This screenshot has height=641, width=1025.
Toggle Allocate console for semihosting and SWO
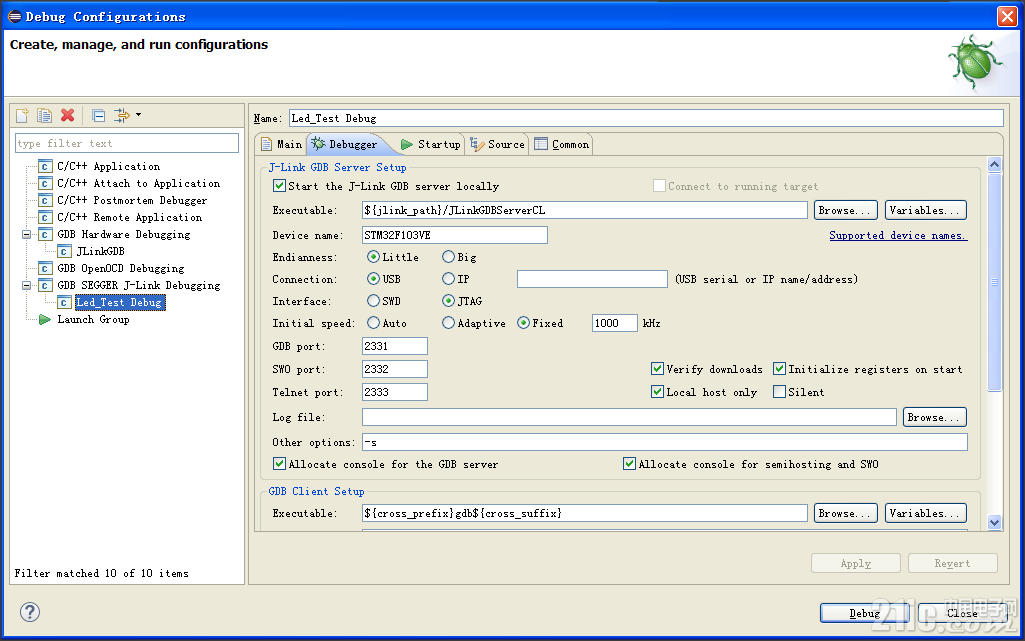click(630, 464)
